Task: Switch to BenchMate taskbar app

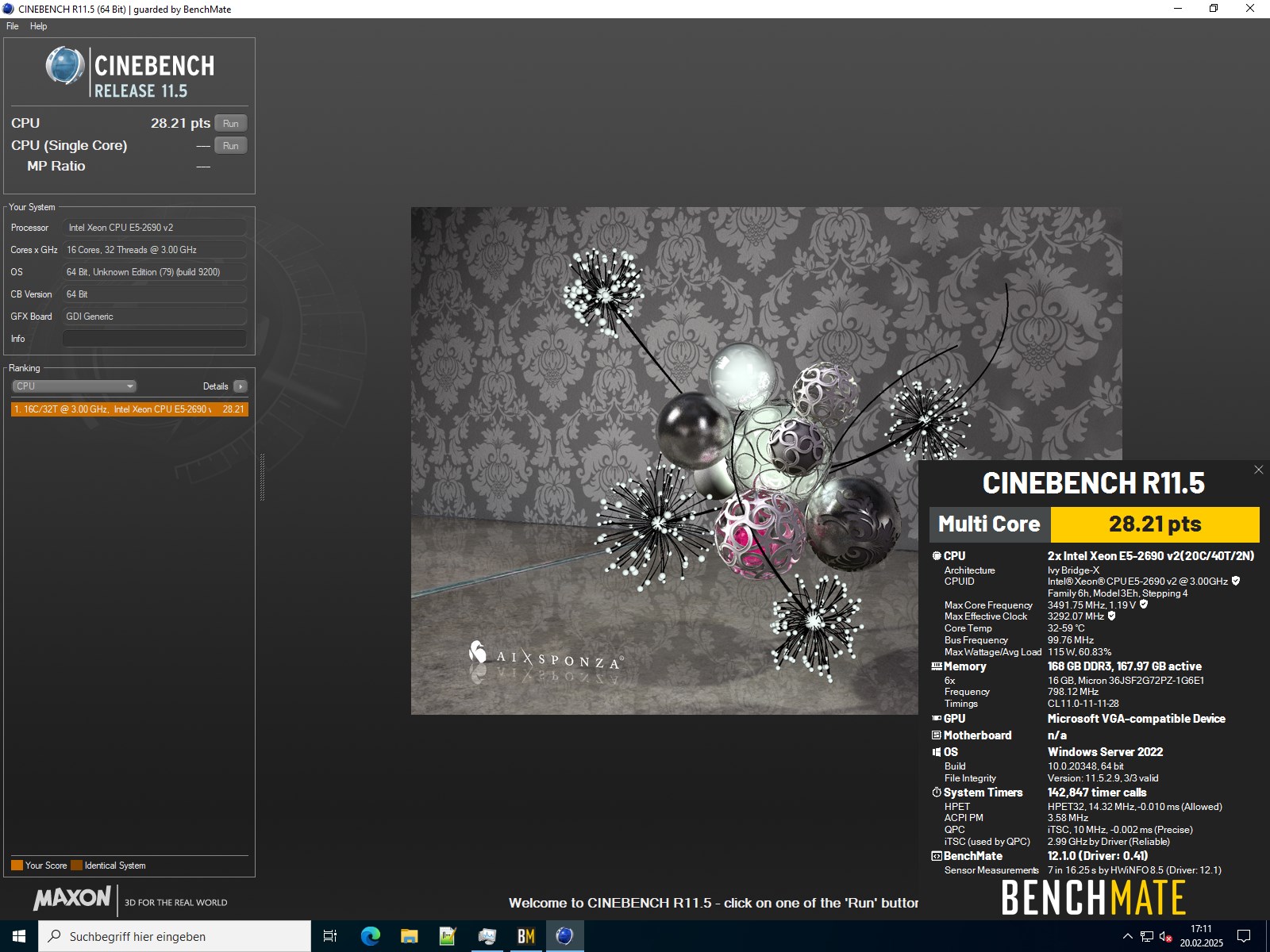Action: coord(525,936)
